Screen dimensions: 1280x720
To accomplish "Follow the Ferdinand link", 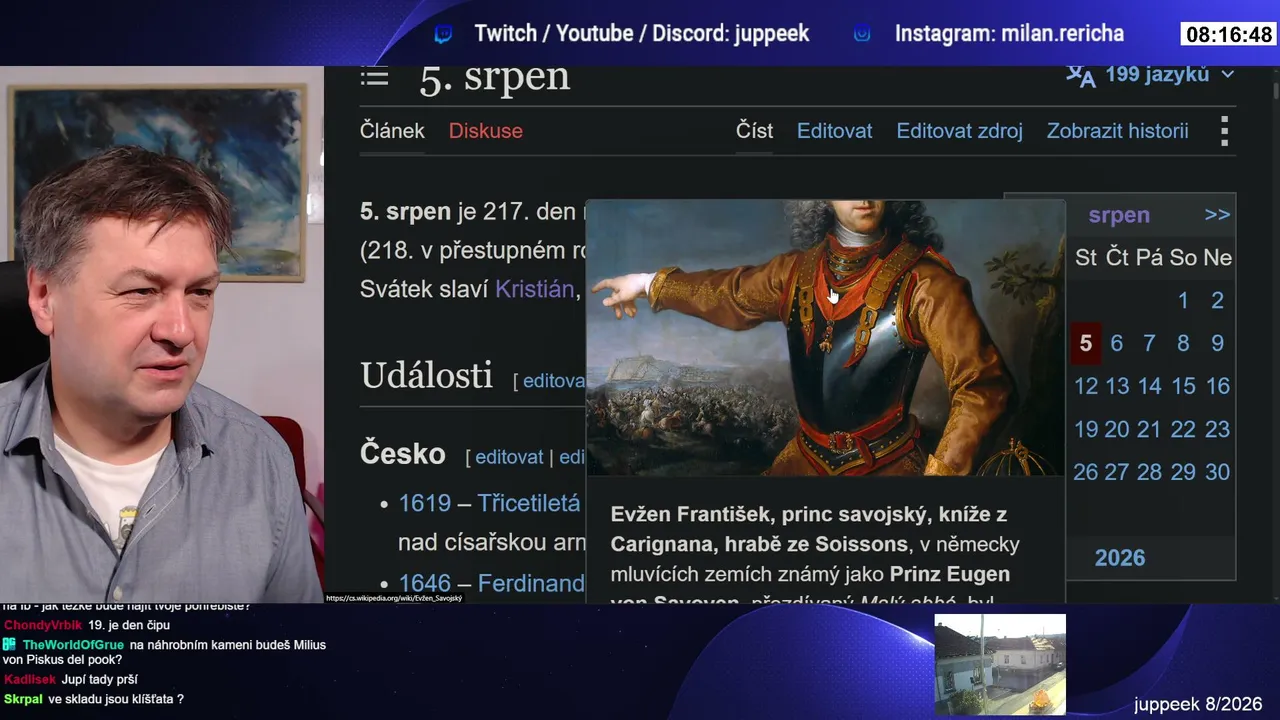I will coord(531,583).
